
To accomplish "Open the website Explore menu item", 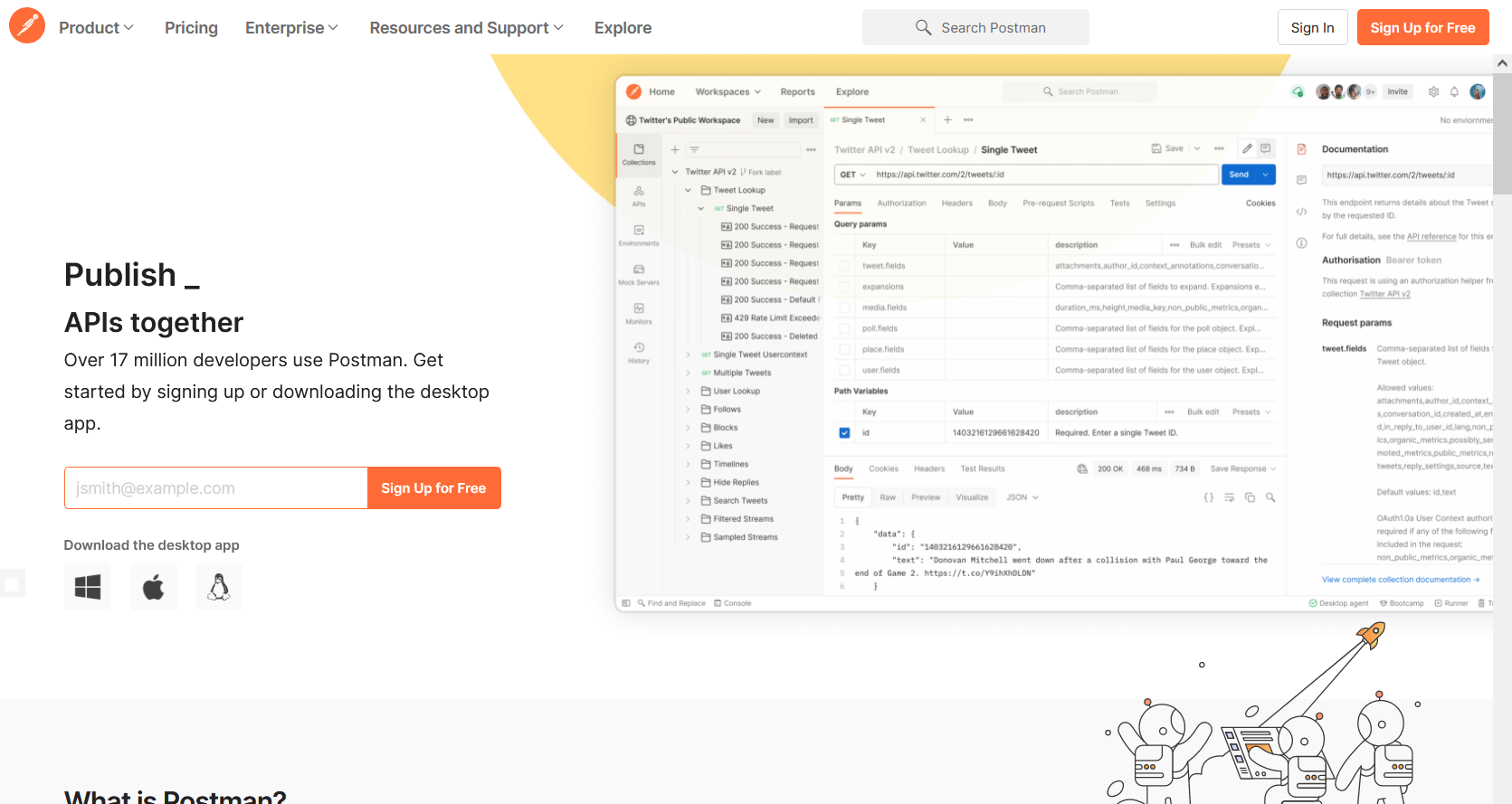I will pos(623,28).
